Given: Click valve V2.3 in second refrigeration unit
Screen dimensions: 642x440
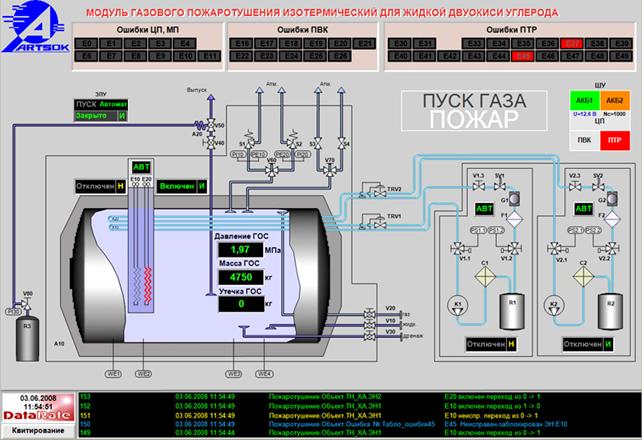Looking at the screenshot, I should pos(575,187).
